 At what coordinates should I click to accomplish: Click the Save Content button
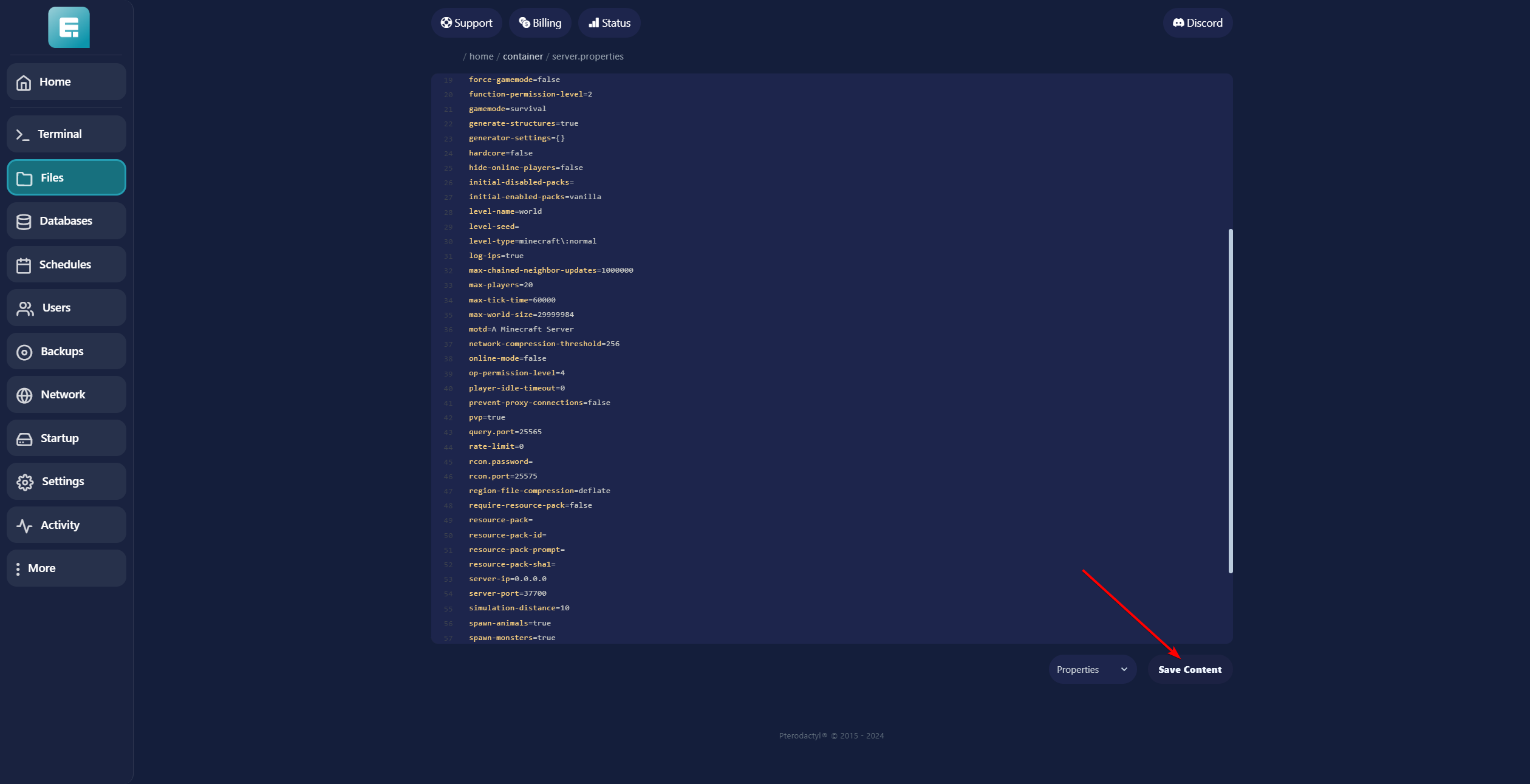(1189, 669)
